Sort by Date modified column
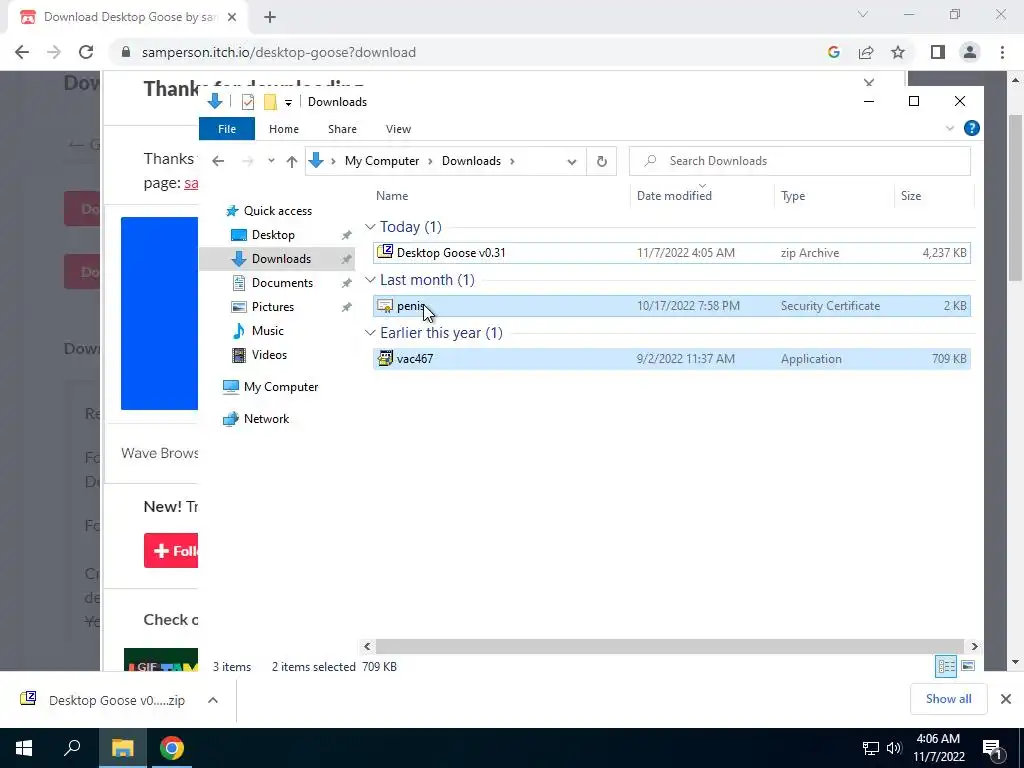The image size is (1024, 768). pyautogui.click(x=674, y=196)
